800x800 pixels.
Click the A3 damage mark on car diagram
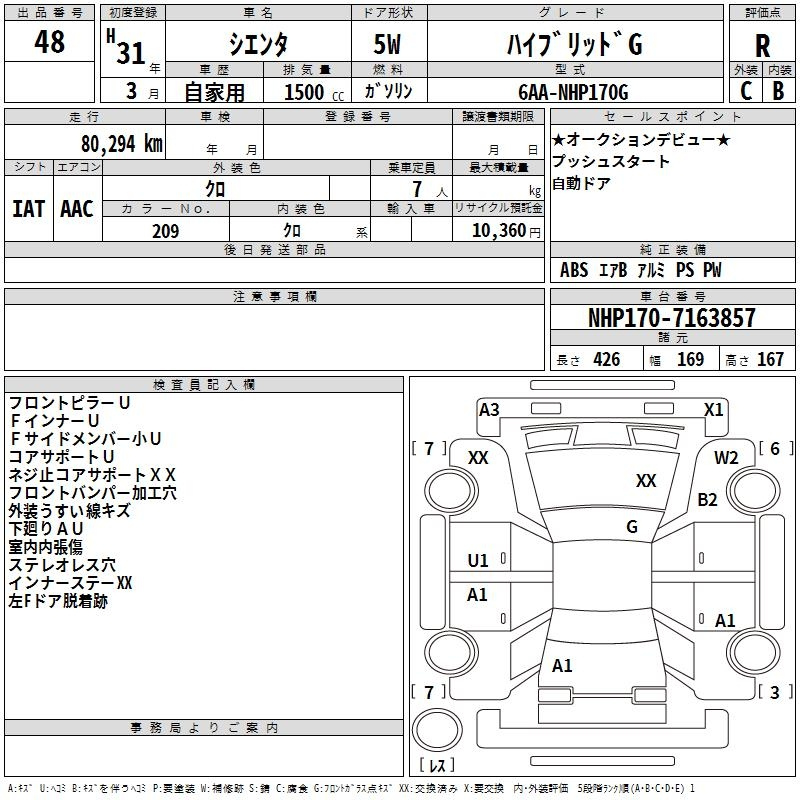pos(489,409)
